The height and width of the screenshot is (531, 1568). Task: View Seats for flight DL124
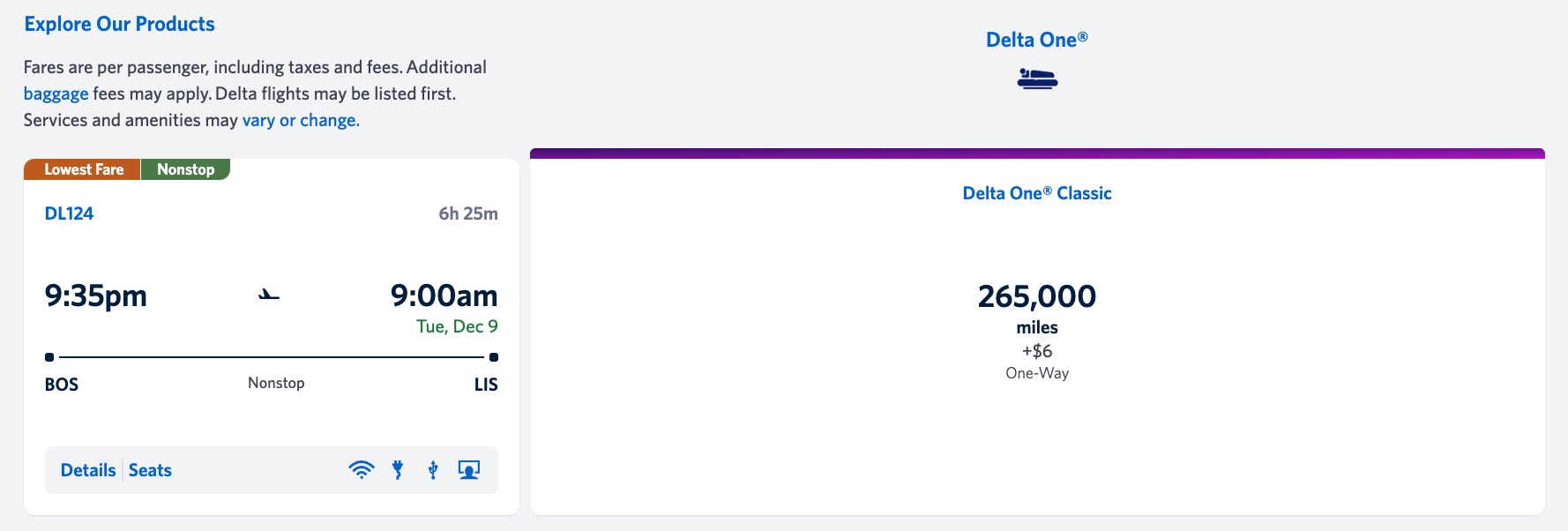tap(150, 470)
